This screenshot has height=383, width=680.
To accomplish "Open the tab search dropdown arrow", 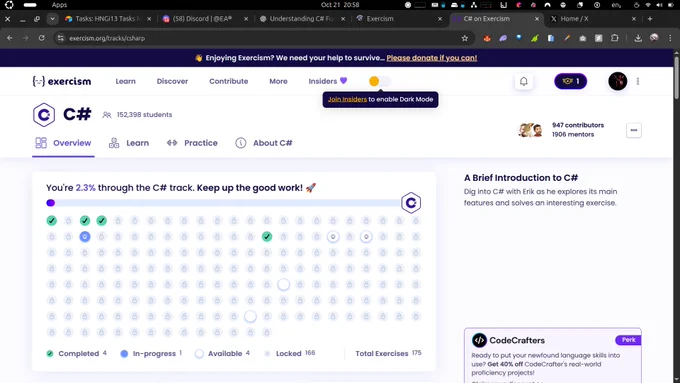I will coord(52,19).
